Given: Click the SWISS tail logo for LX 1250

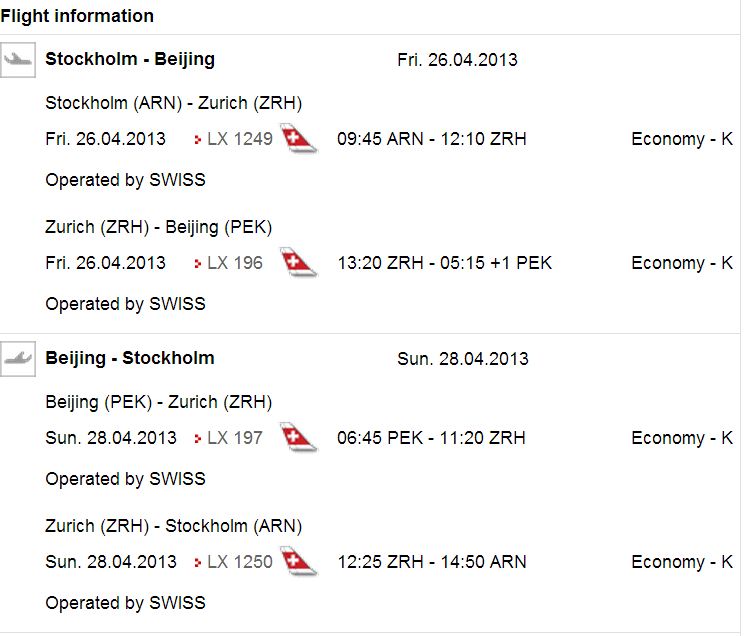Looking at the screenshot, I should pos(299,562).
